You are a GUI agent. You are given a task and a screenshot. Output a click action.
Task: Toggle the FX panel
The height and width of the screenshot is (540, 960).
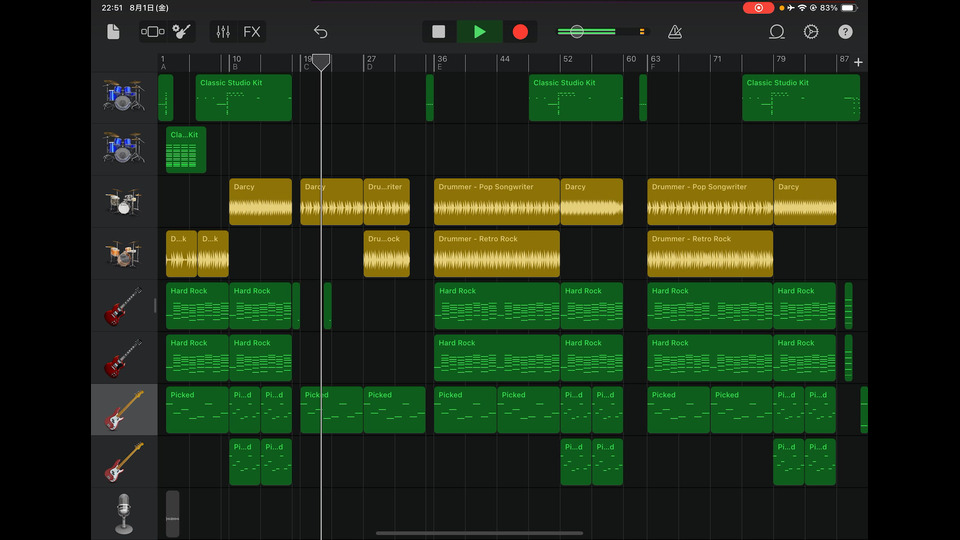coord(252,32)
